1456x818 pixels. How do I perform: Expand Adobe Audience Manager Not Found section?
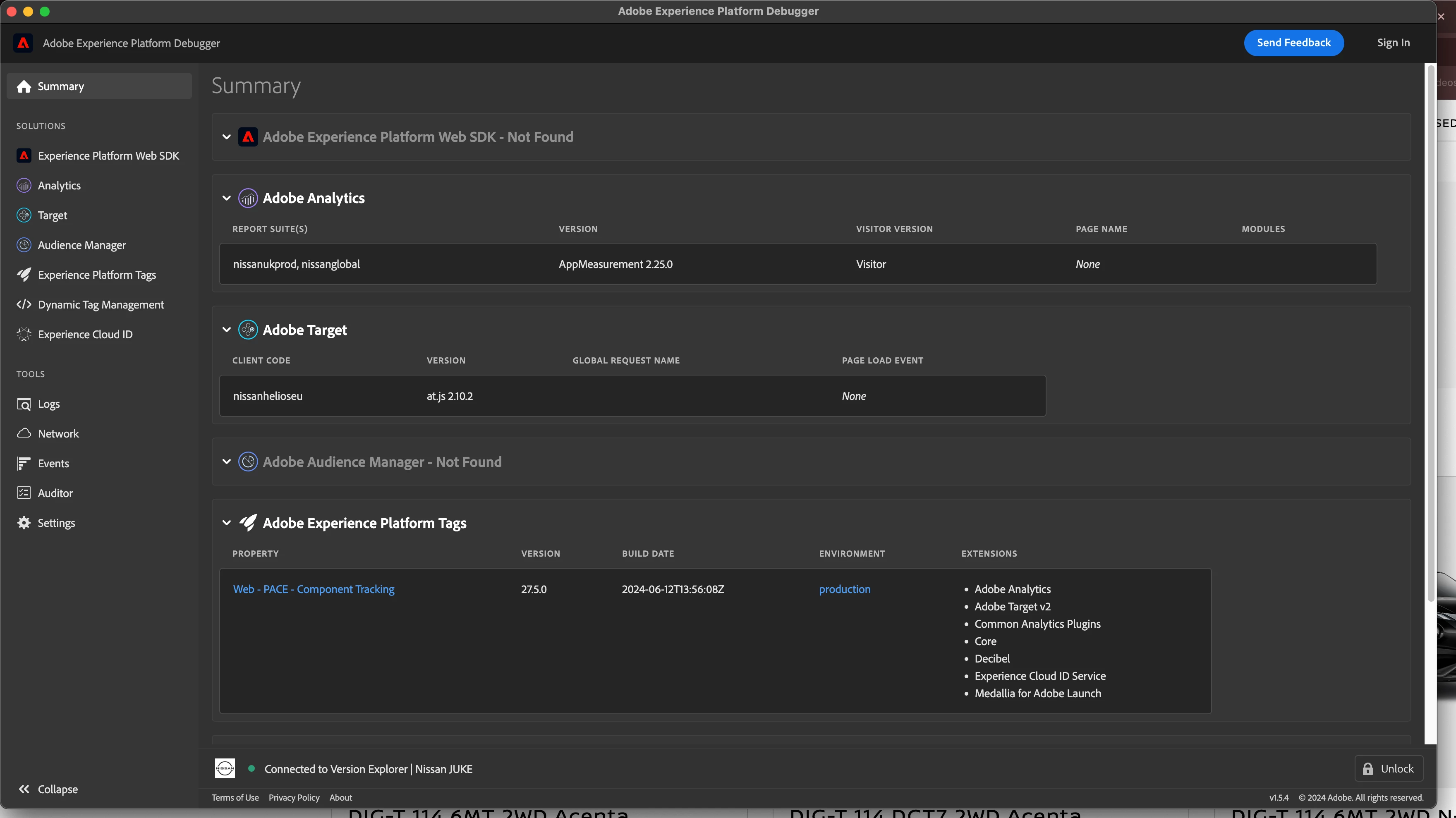(227, 462)
